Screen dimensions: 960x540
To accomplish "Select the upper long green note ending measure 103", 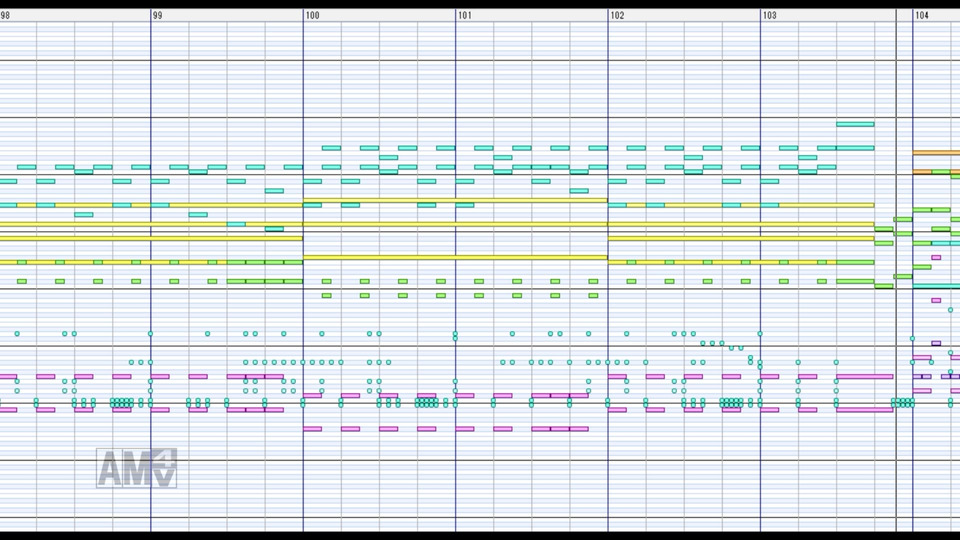I will pos(855,262).
